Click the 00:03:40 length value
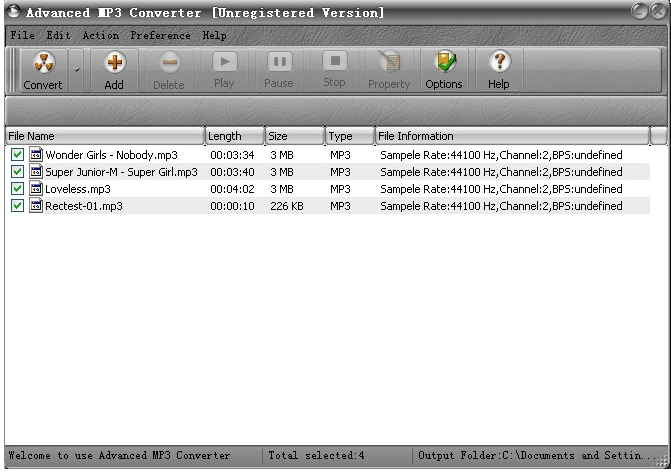The image size is (671, 472). point(232,172)
